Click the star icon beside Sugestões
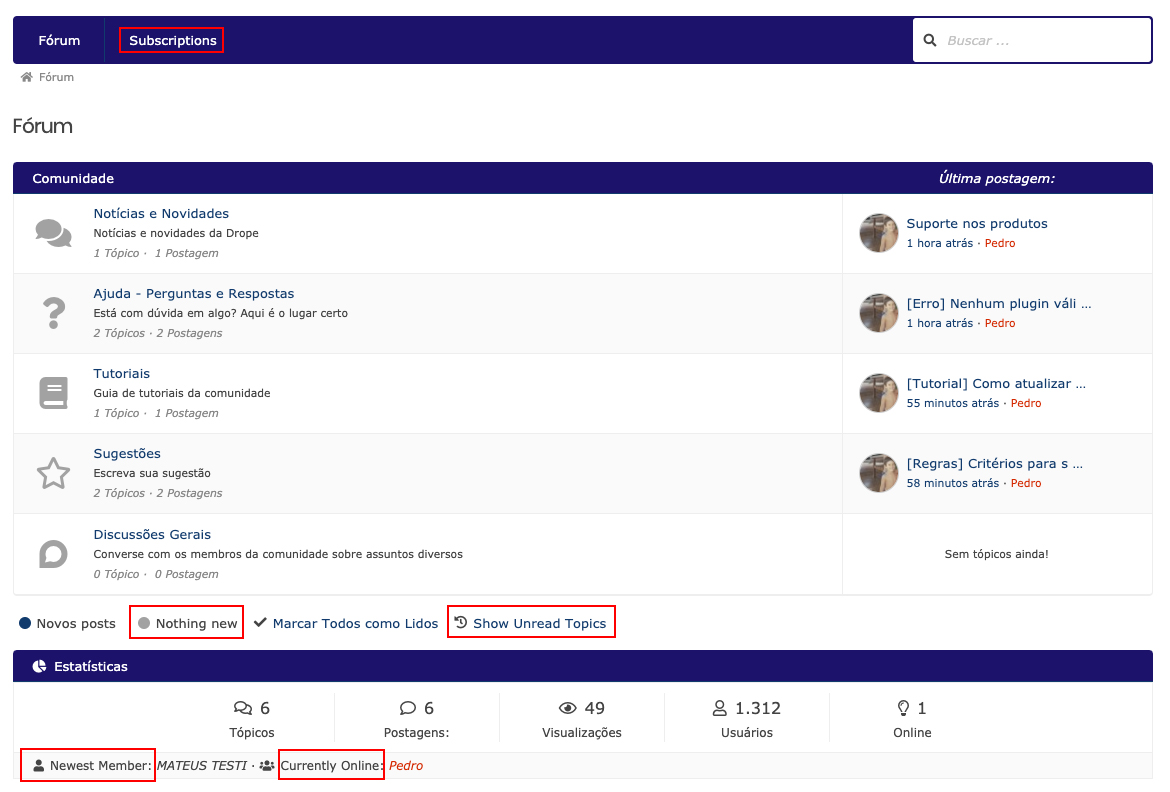The image size is (1170, 792). pyautogui.click(x=53, y=473)
